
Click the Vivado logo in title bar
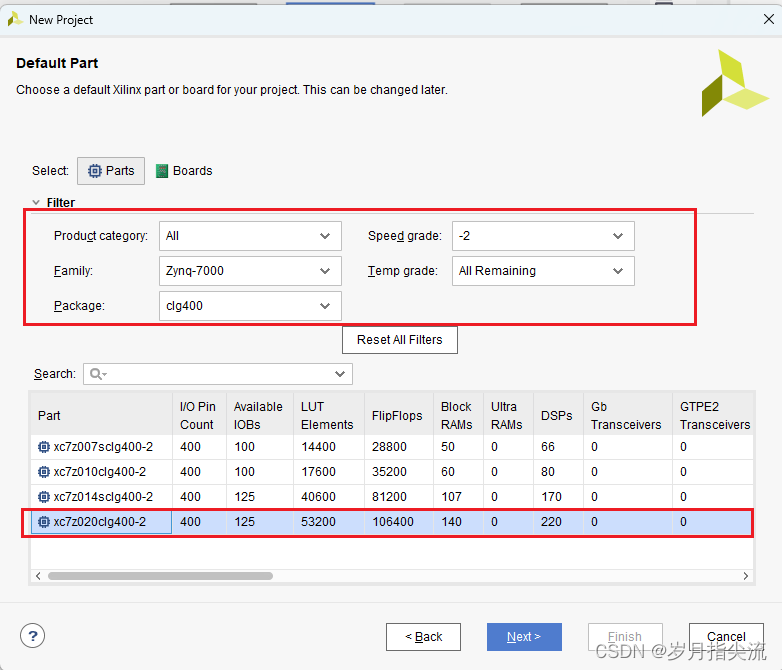click(15, 19)
